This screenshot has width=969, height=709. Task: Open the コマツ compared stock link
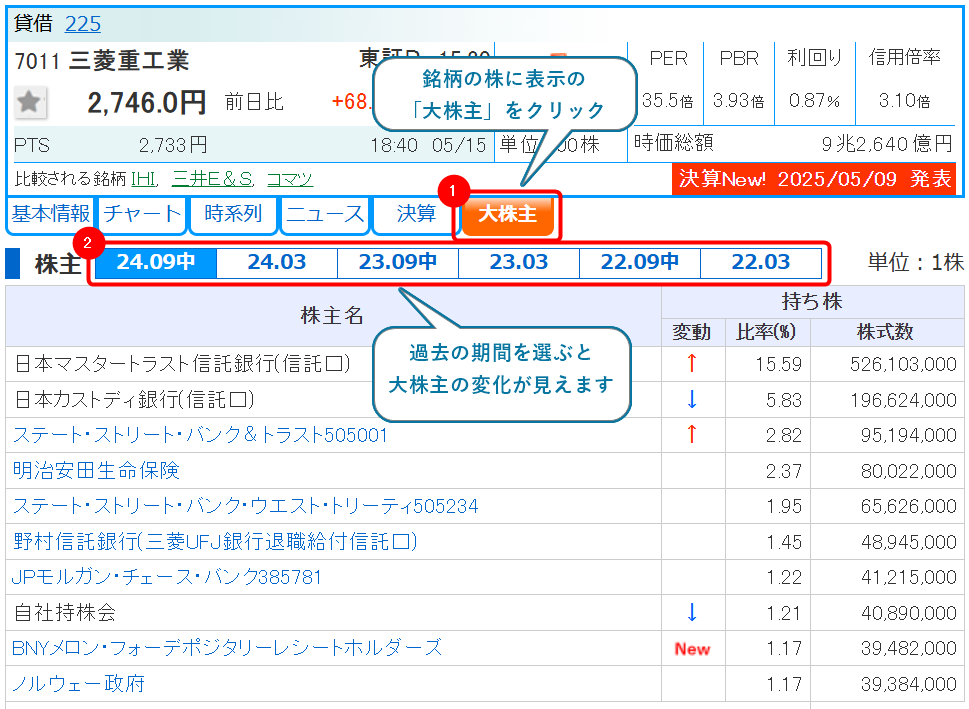(x=289, y=179)
